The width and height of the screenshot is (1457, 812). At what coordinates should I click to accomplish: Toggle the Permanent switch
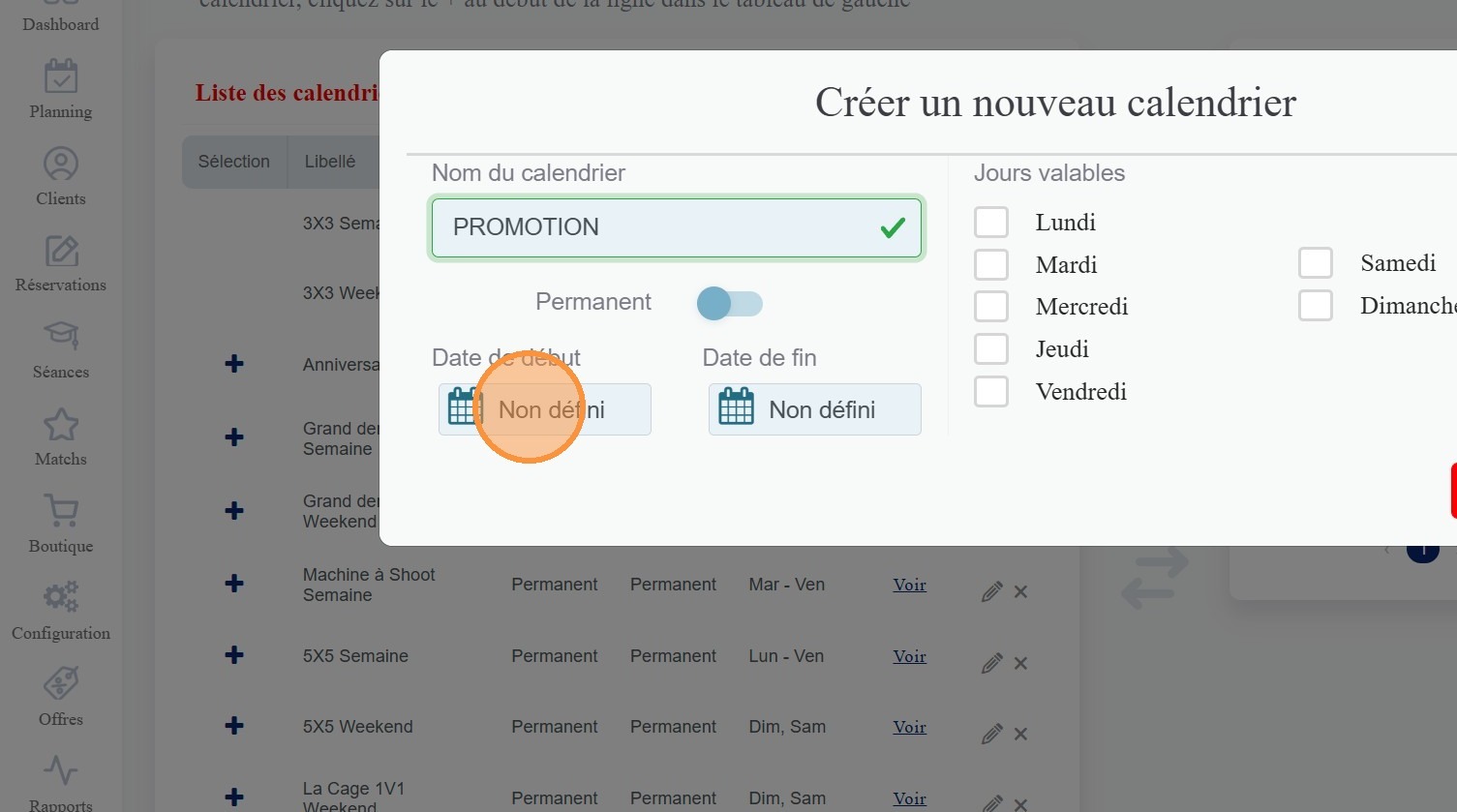[x=730, y=304]
